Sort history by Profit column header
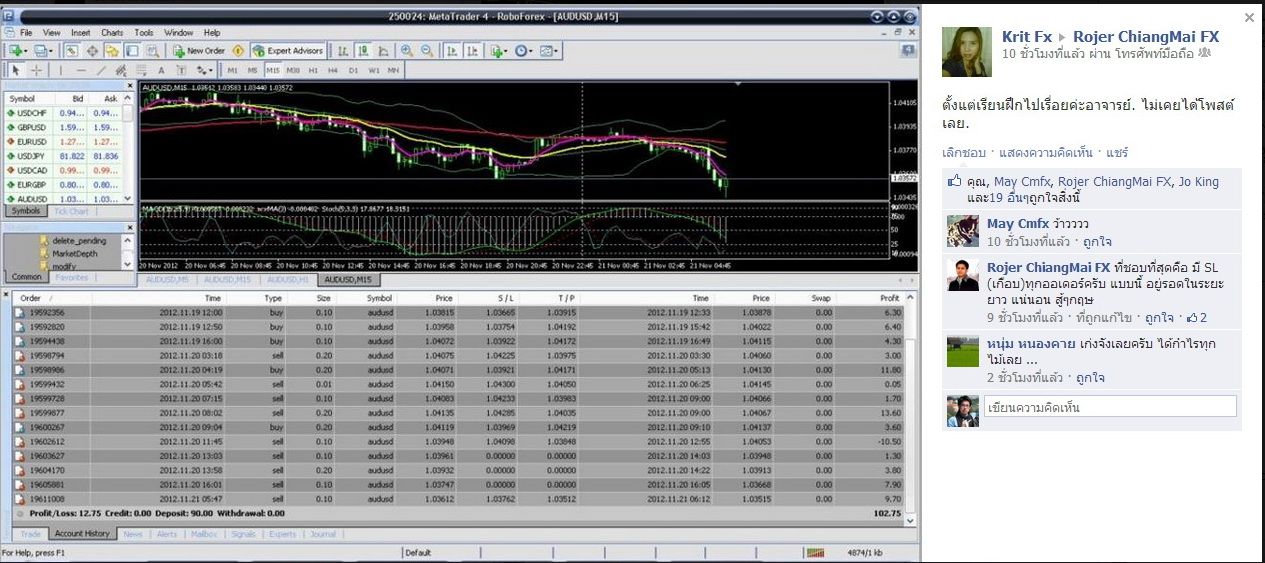 pos(889,298)
